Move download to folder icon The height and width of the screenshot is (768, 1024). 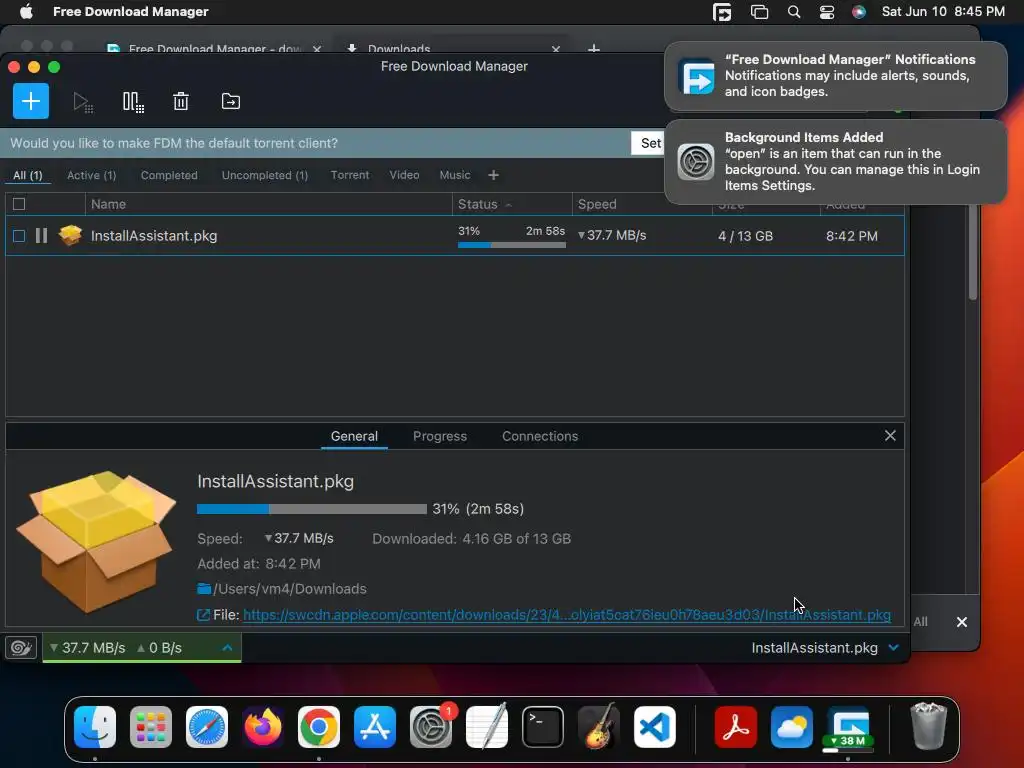point(231,101)
